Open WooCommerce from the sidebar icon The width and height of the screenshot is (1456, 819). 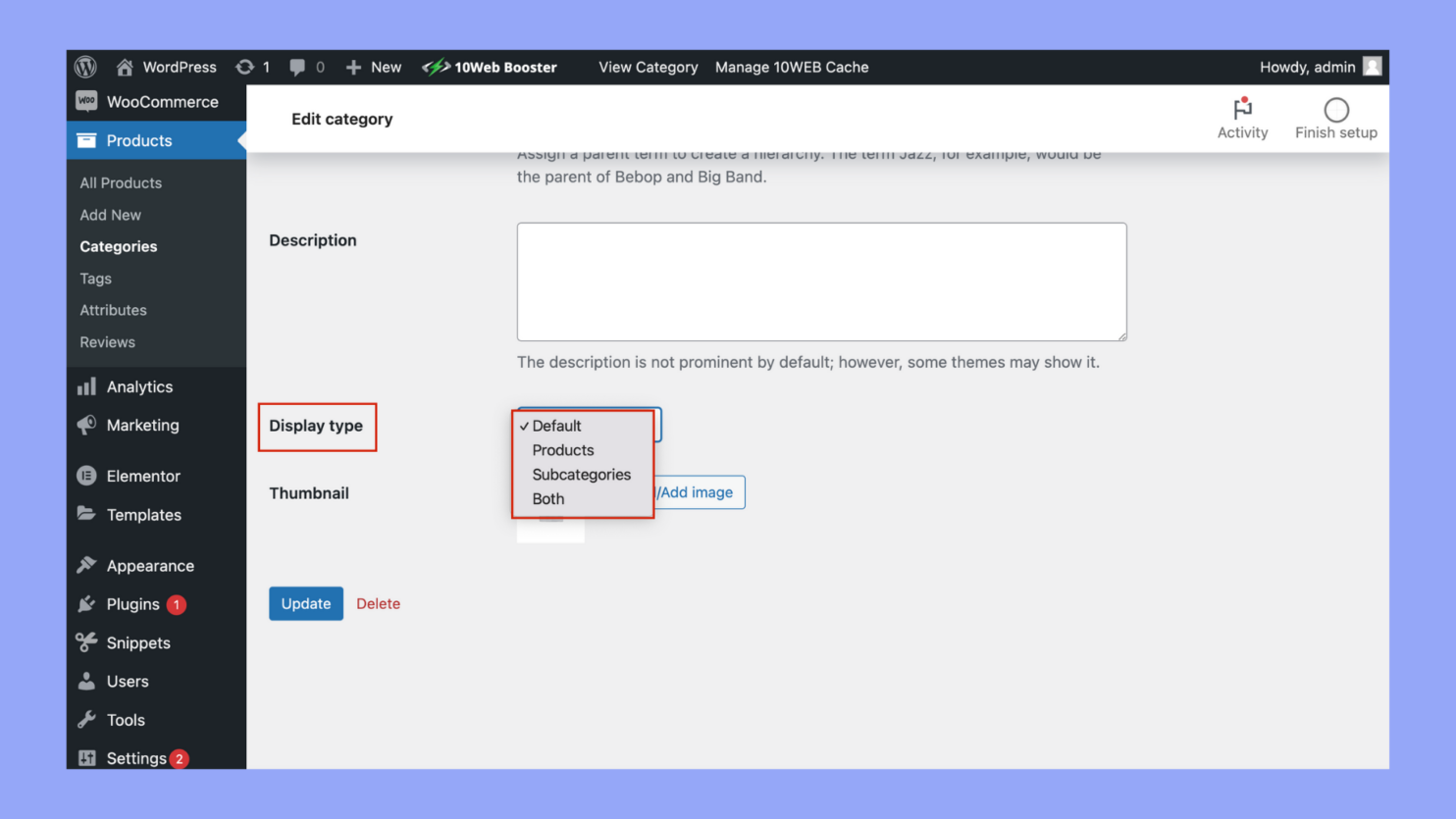coord(86,101)
